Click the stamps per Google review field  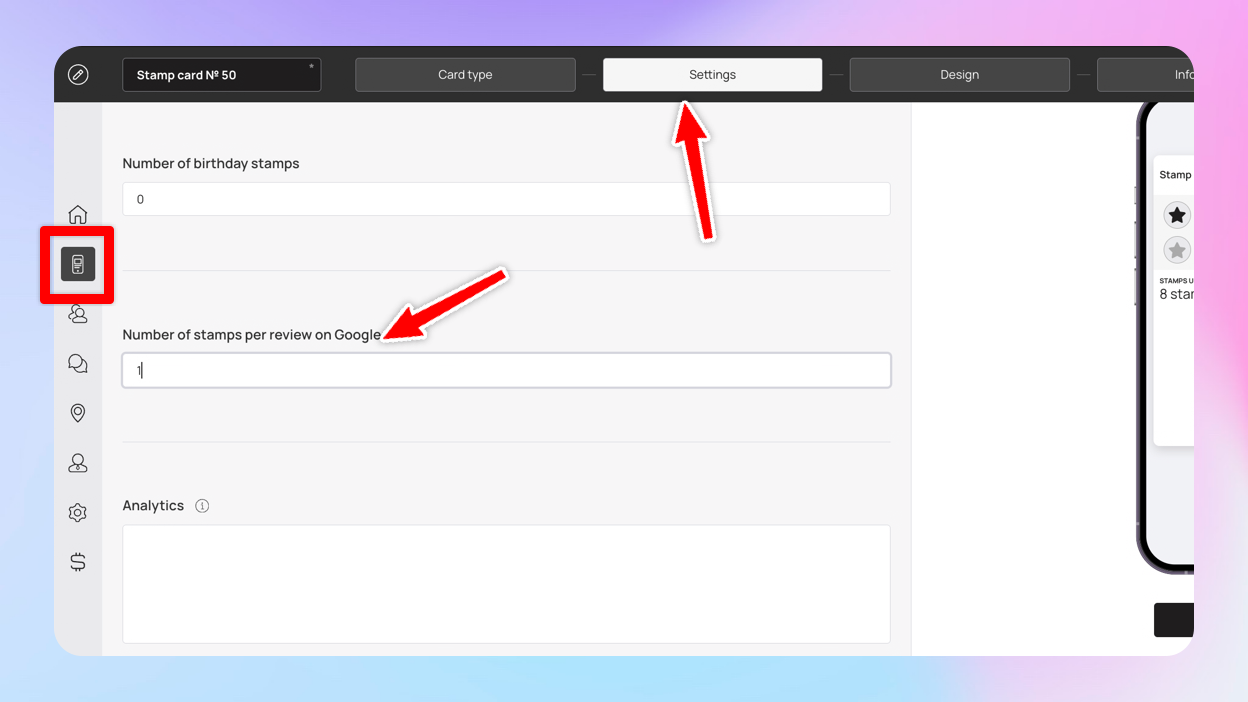[x=506, y=370]
